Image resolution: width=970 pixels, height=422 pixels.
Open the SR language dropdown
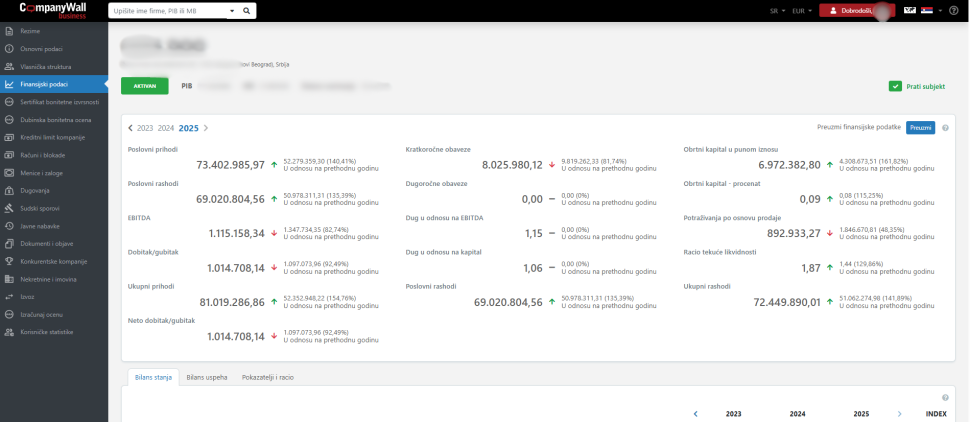(x=775, y=11)
